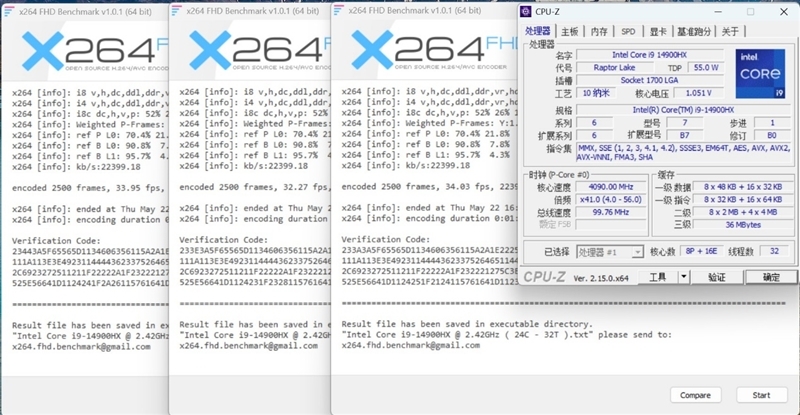Screen dimensions: 800x415
Task: Click the instruction set list starting with MMX, SSE
Action: point(684,153)
